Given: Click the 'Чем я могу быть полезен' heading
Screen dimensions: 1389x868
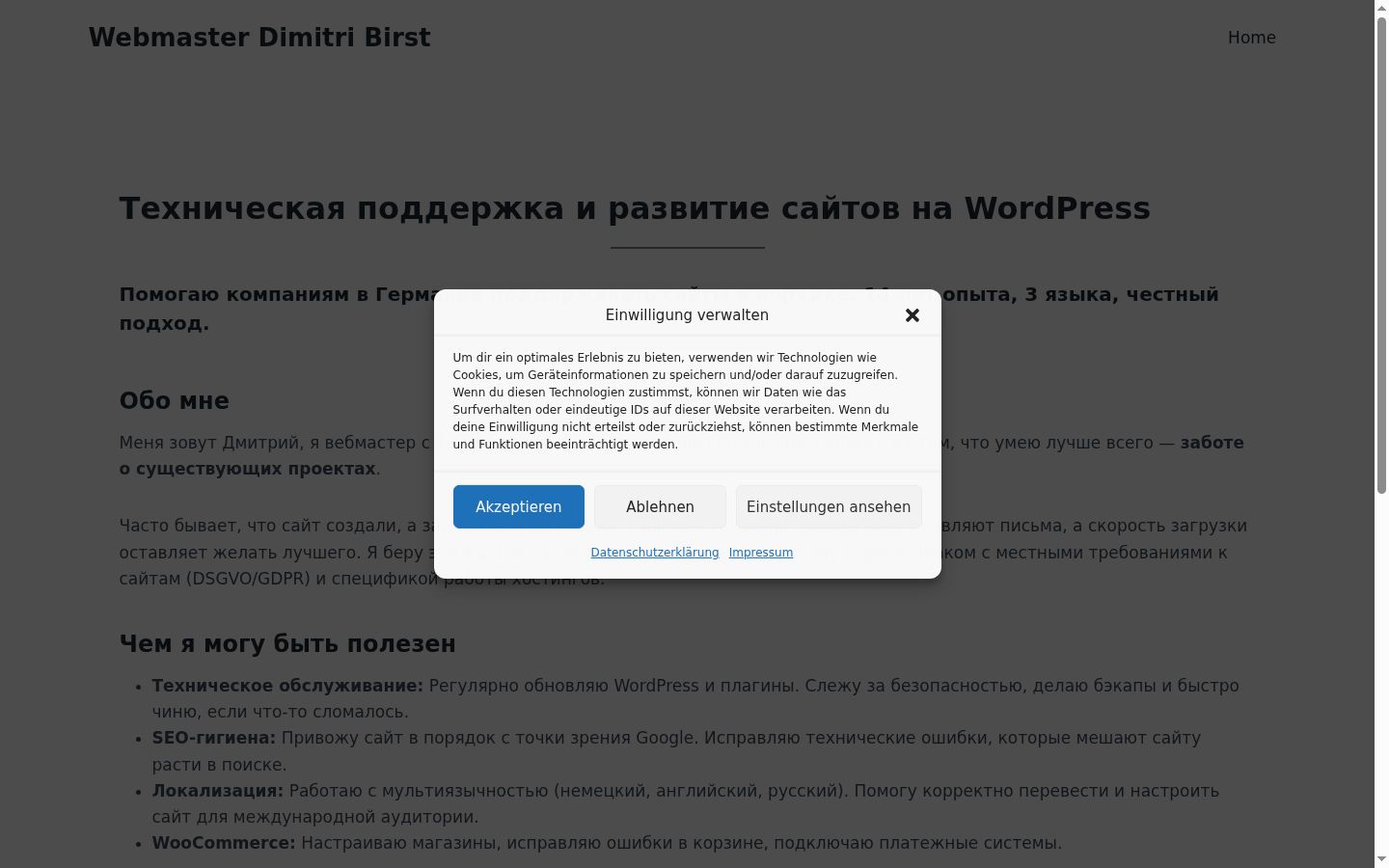Looking at the screenshot, I should (287, 644).
